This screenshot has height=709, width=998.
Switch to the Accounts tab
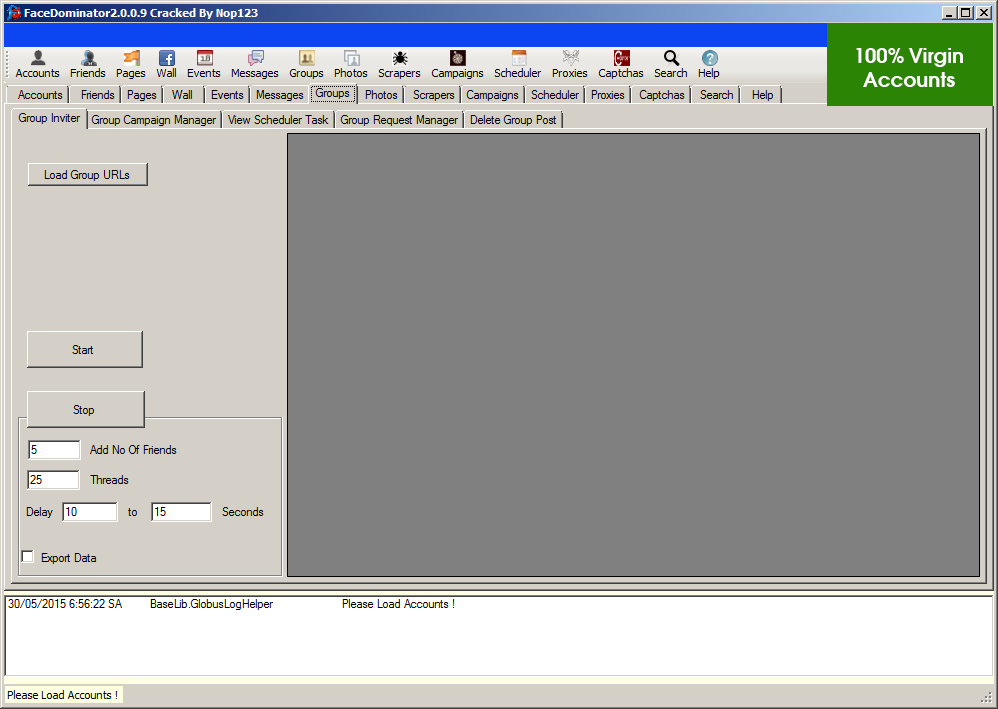40,95
